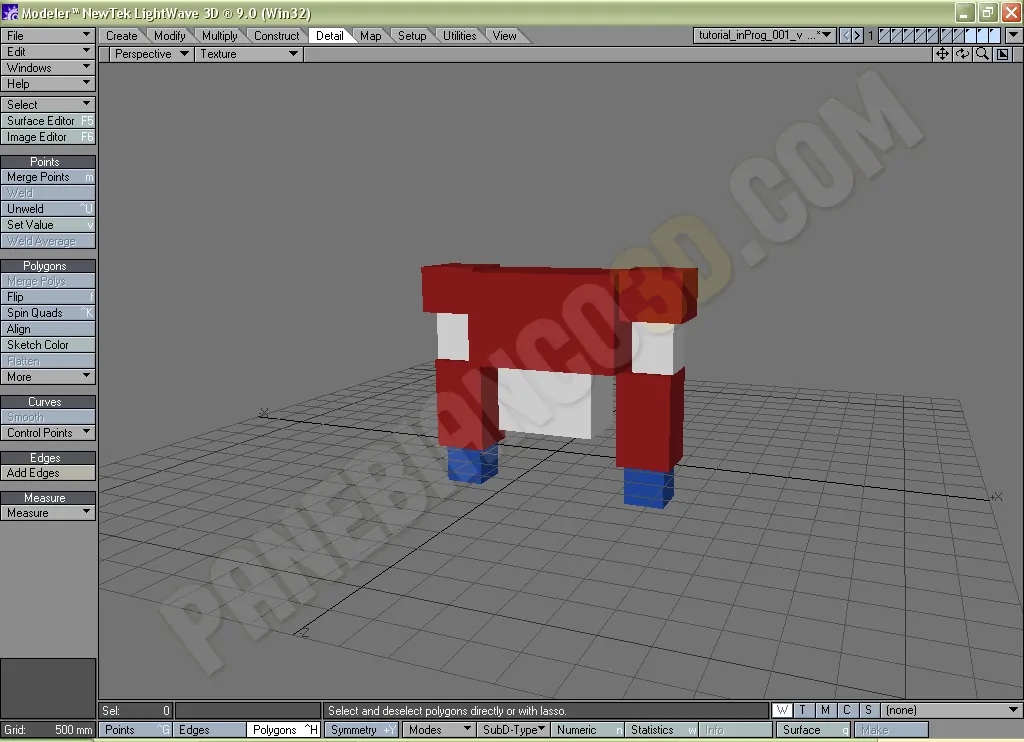The image size is (1024, 742).
Task: Switch to the Map tab
Action: tap(371, 36)
